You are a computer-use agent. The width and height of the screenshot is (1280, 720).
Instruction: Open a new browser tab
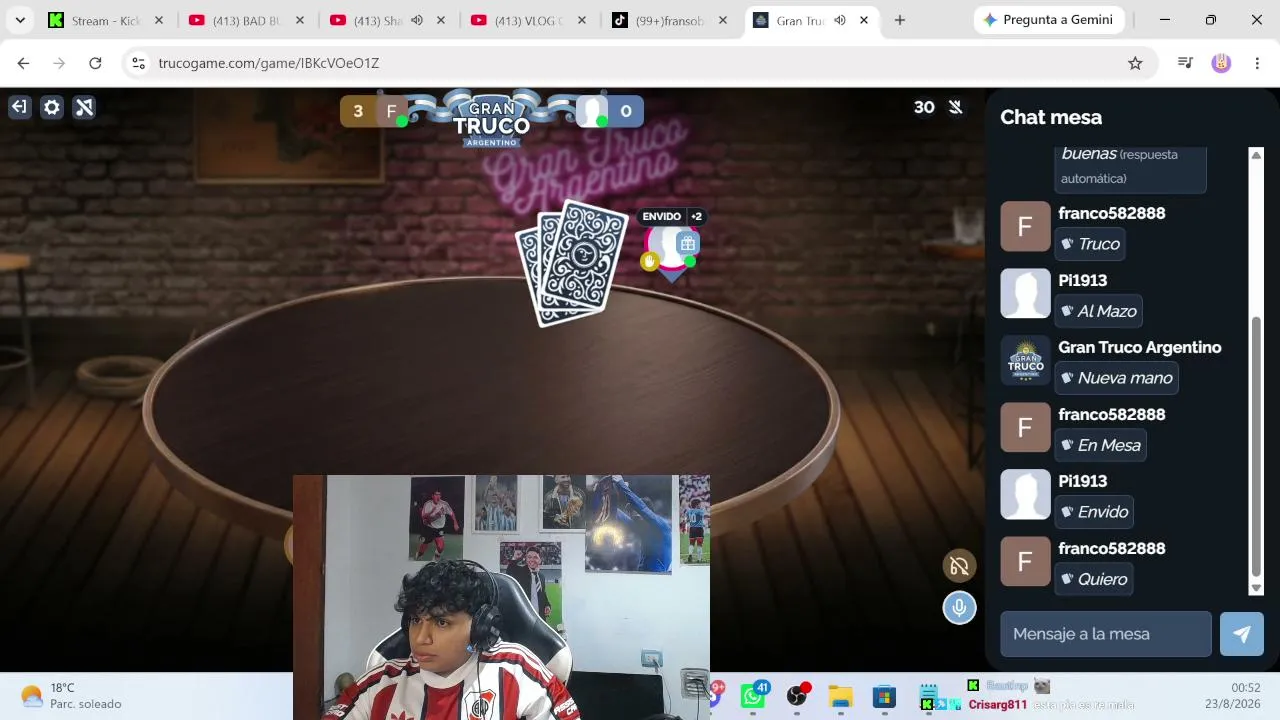[900, 20]
